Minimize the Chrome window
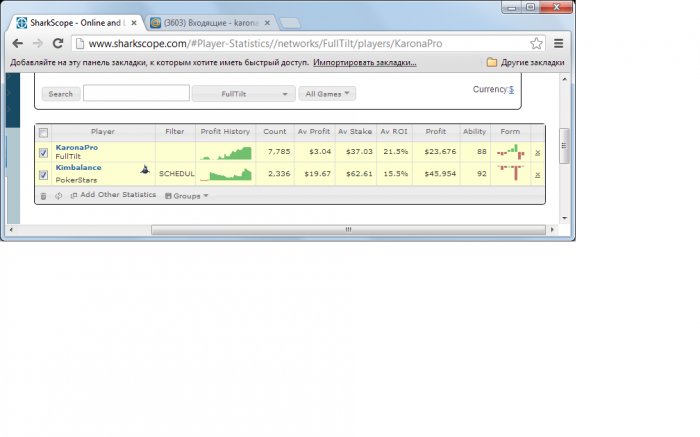700x437 pixels. [512, 7]
